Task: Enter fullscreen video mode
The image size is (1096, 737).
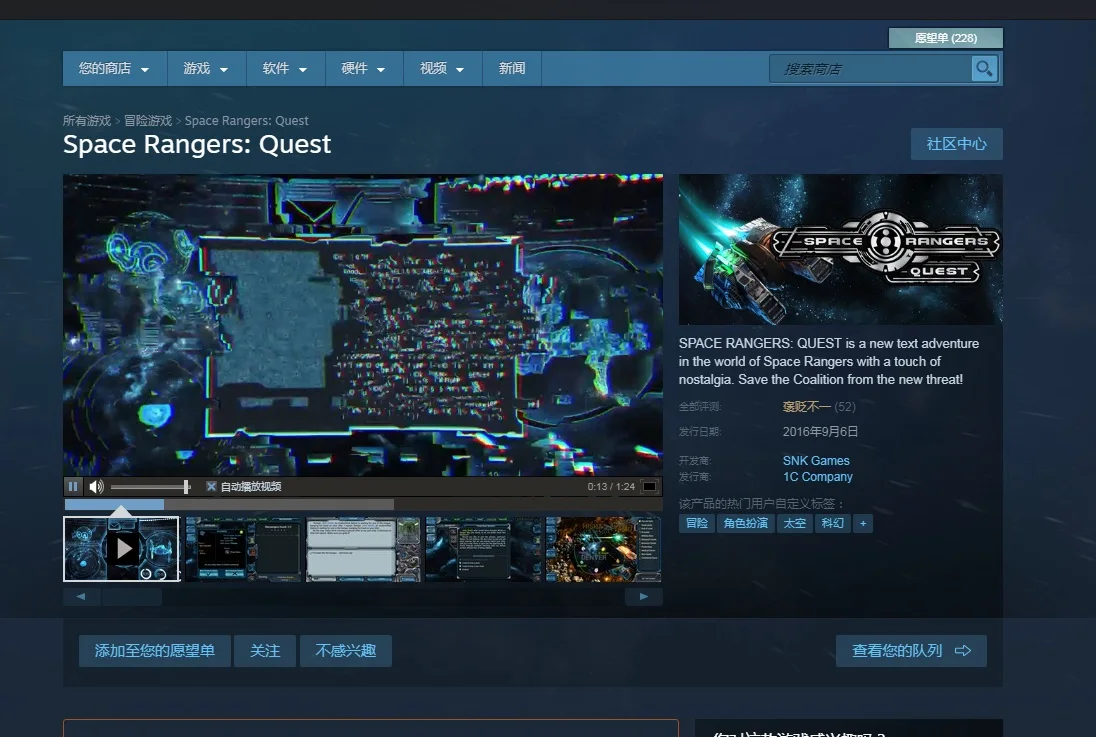Action: 649,487
